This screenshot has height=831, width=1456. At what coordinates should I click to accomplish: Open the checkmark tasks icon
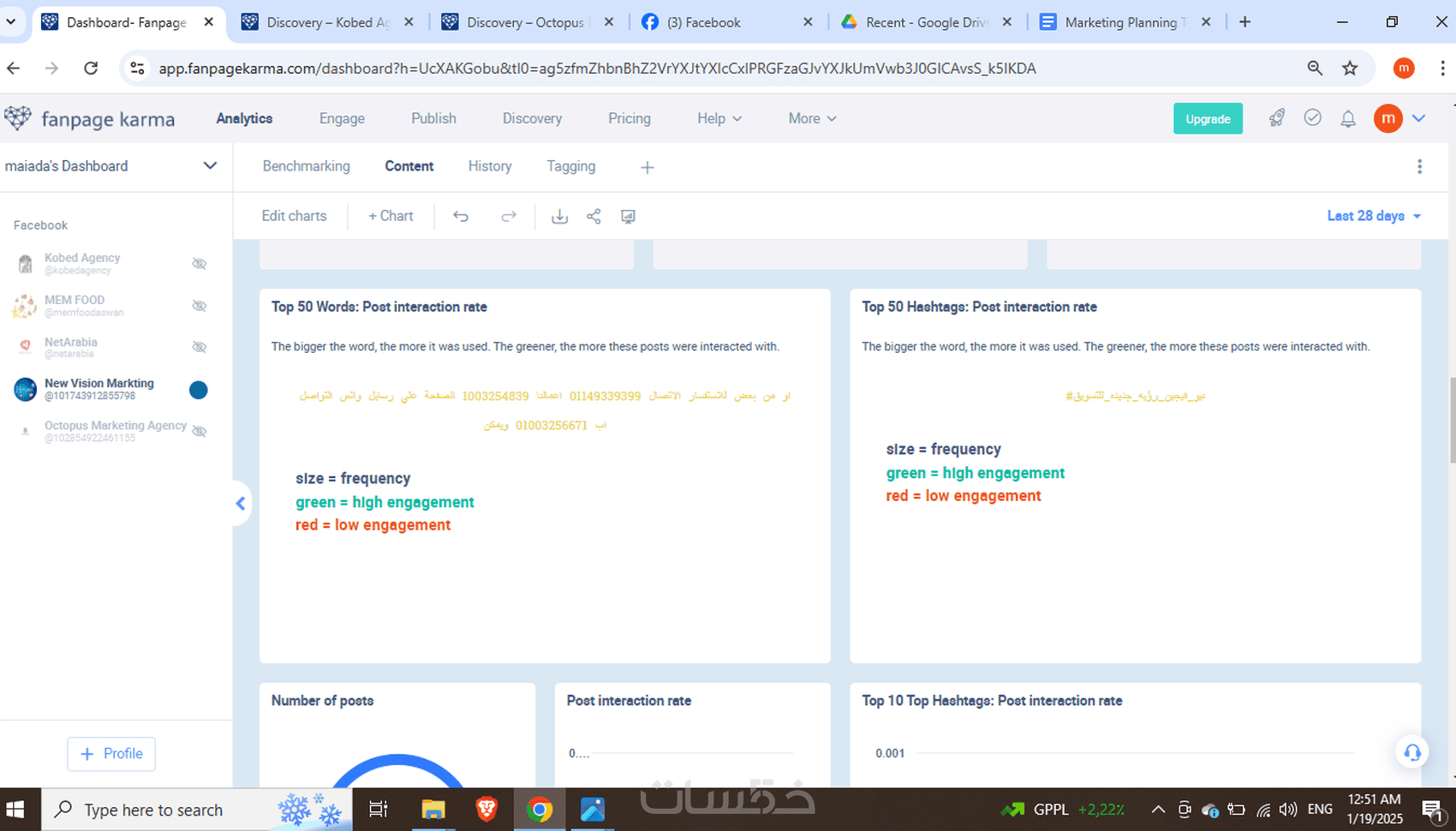click(1312, 117)
